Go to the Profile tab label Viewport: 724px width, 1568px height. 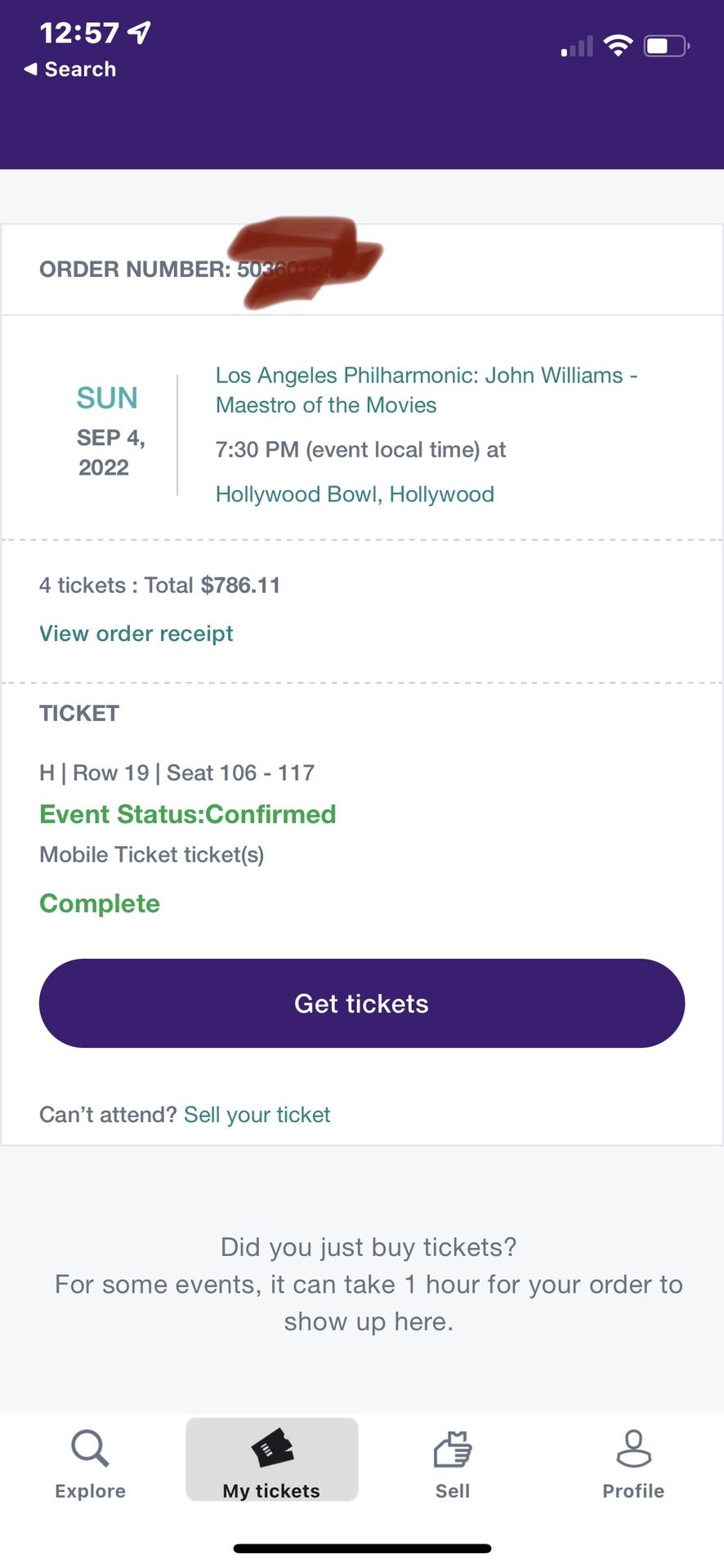click(633, 1491)
